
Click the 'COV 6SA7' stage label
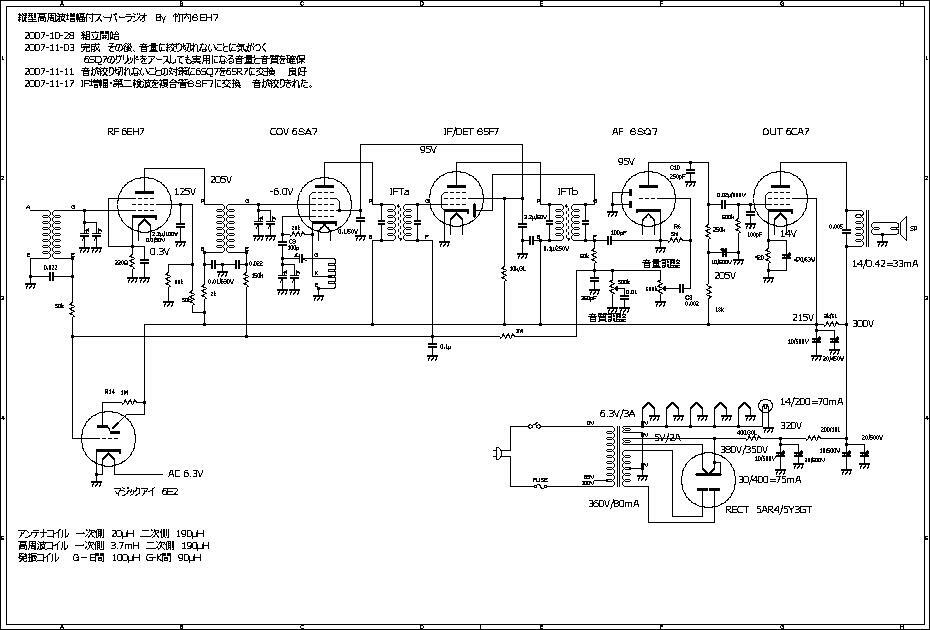coord(293,132)
